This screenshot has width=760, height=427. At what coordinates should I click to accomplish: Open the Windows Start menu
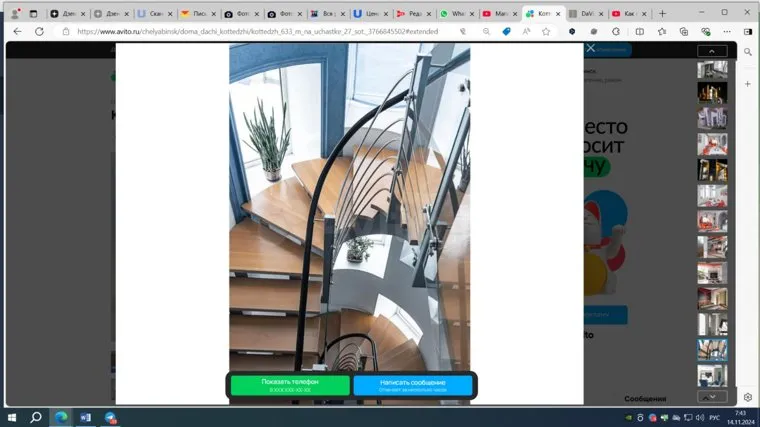coord(11,417)
